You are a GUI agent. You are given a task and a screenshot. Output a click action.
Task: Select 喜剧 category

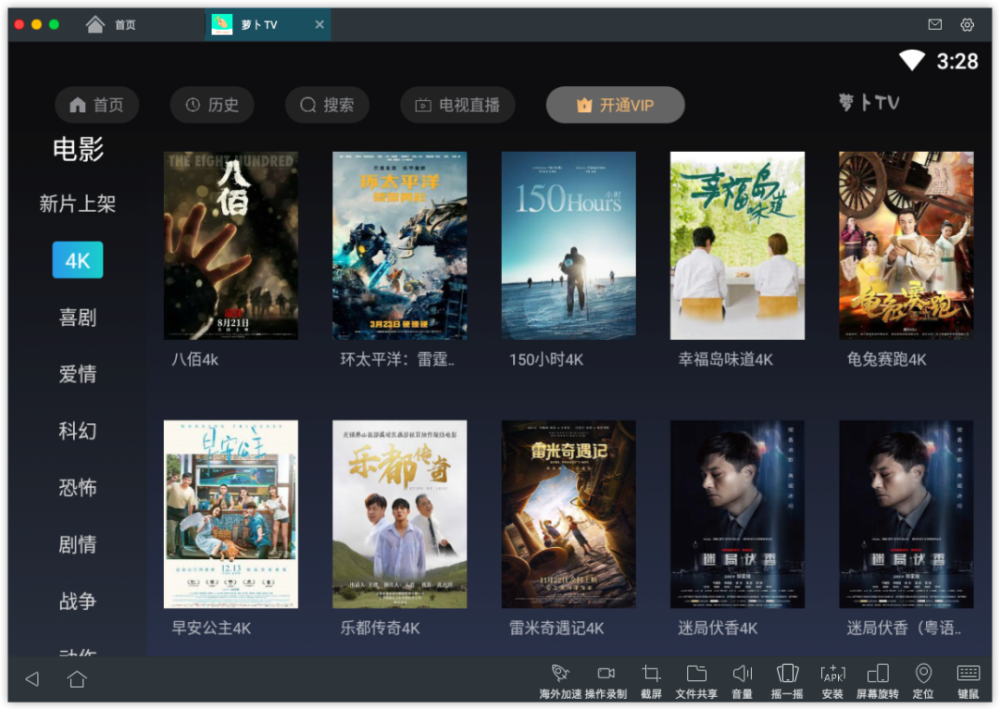(77, 317)
